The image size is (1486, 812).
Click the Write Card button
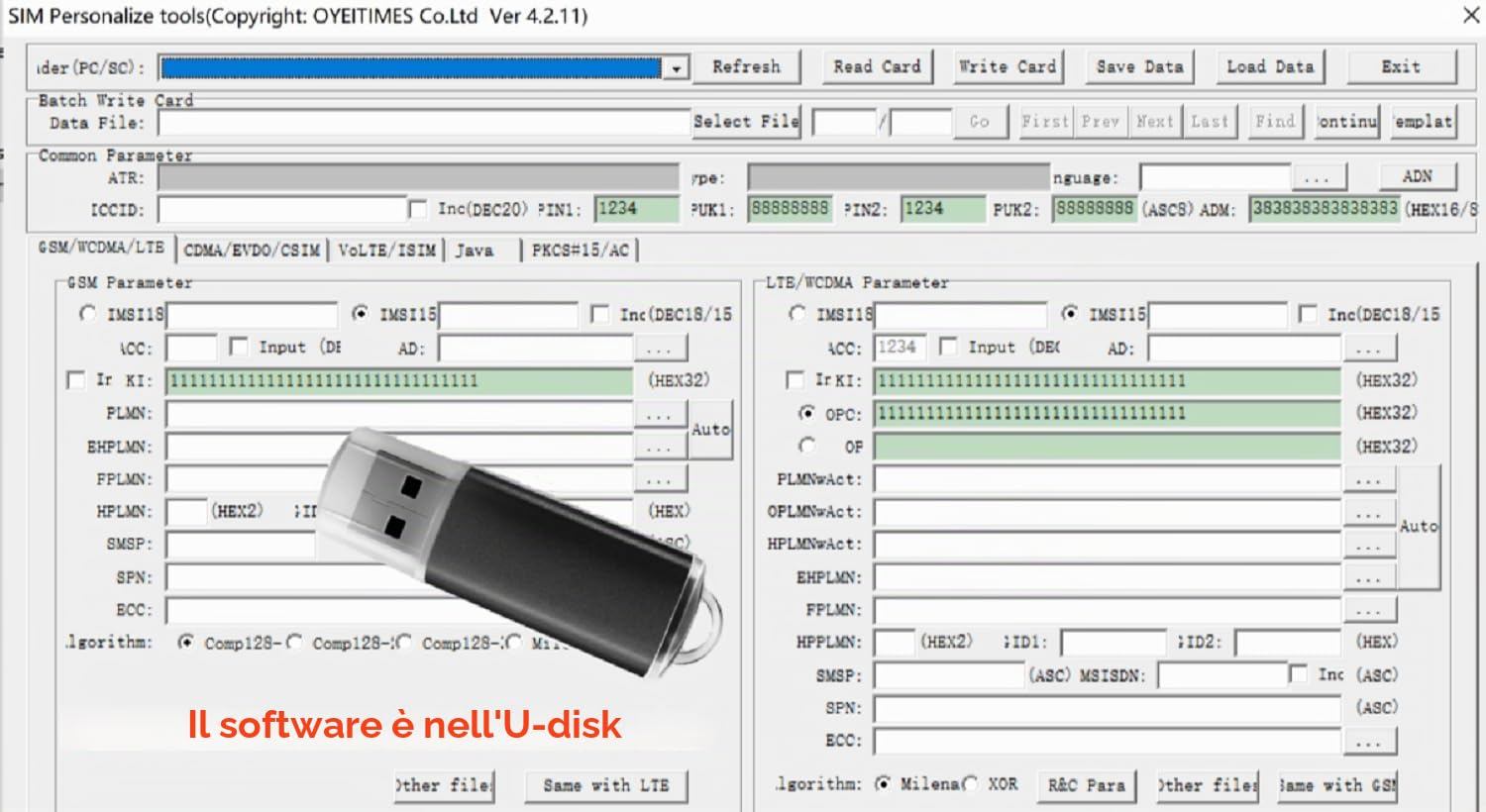pyautogui.click(x=1008, y=66)
